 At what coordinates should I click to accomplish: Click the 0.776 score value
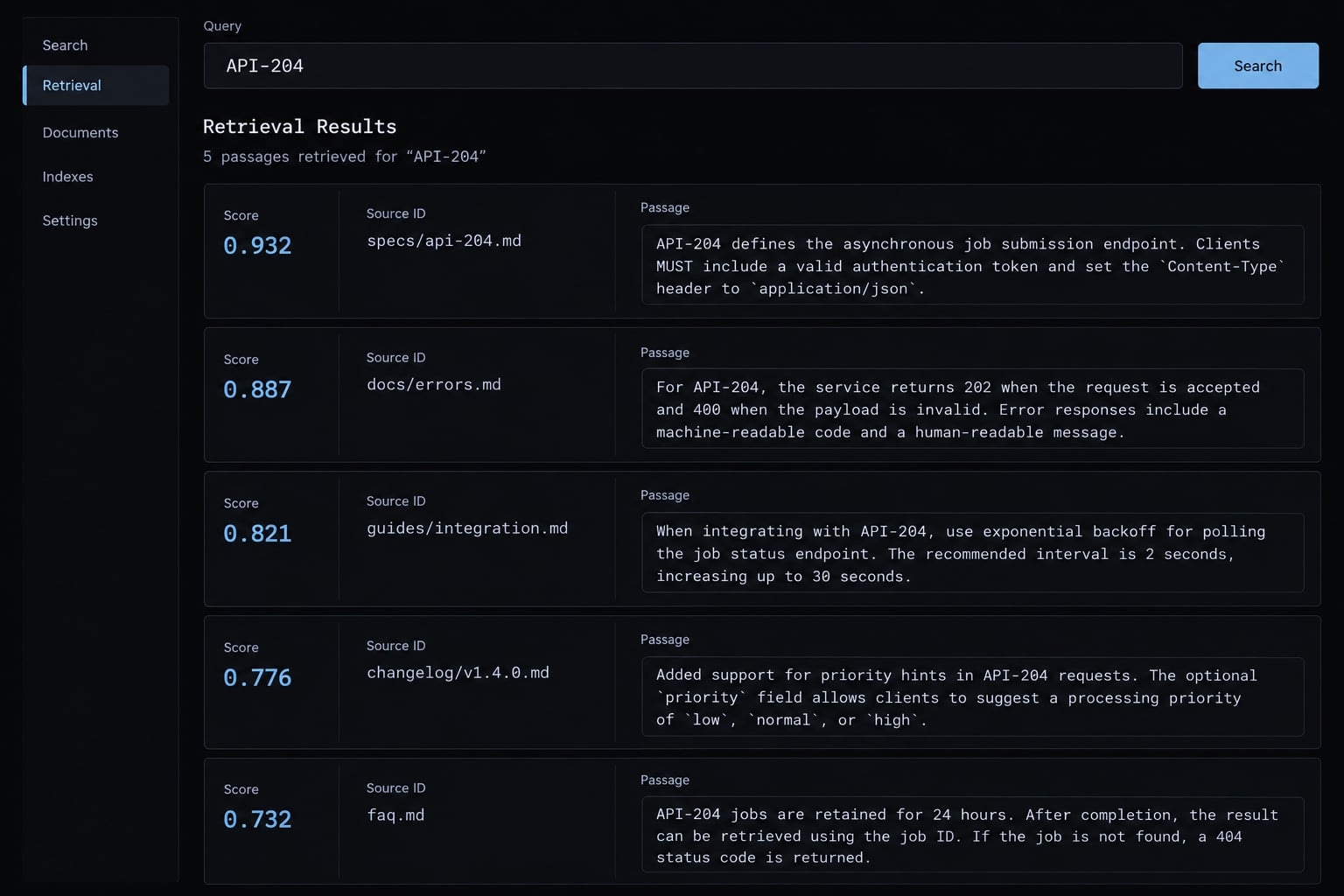[257, 677]
